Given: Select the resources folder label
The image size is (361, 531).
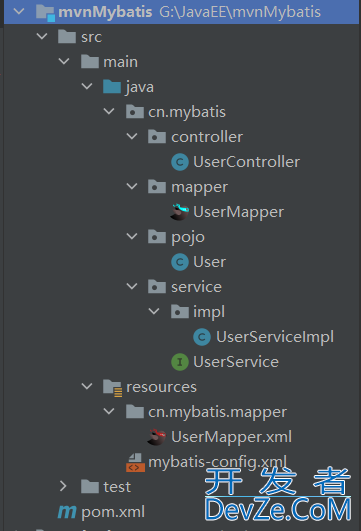Looking at the screenshot, I should (x=161, y=387).
